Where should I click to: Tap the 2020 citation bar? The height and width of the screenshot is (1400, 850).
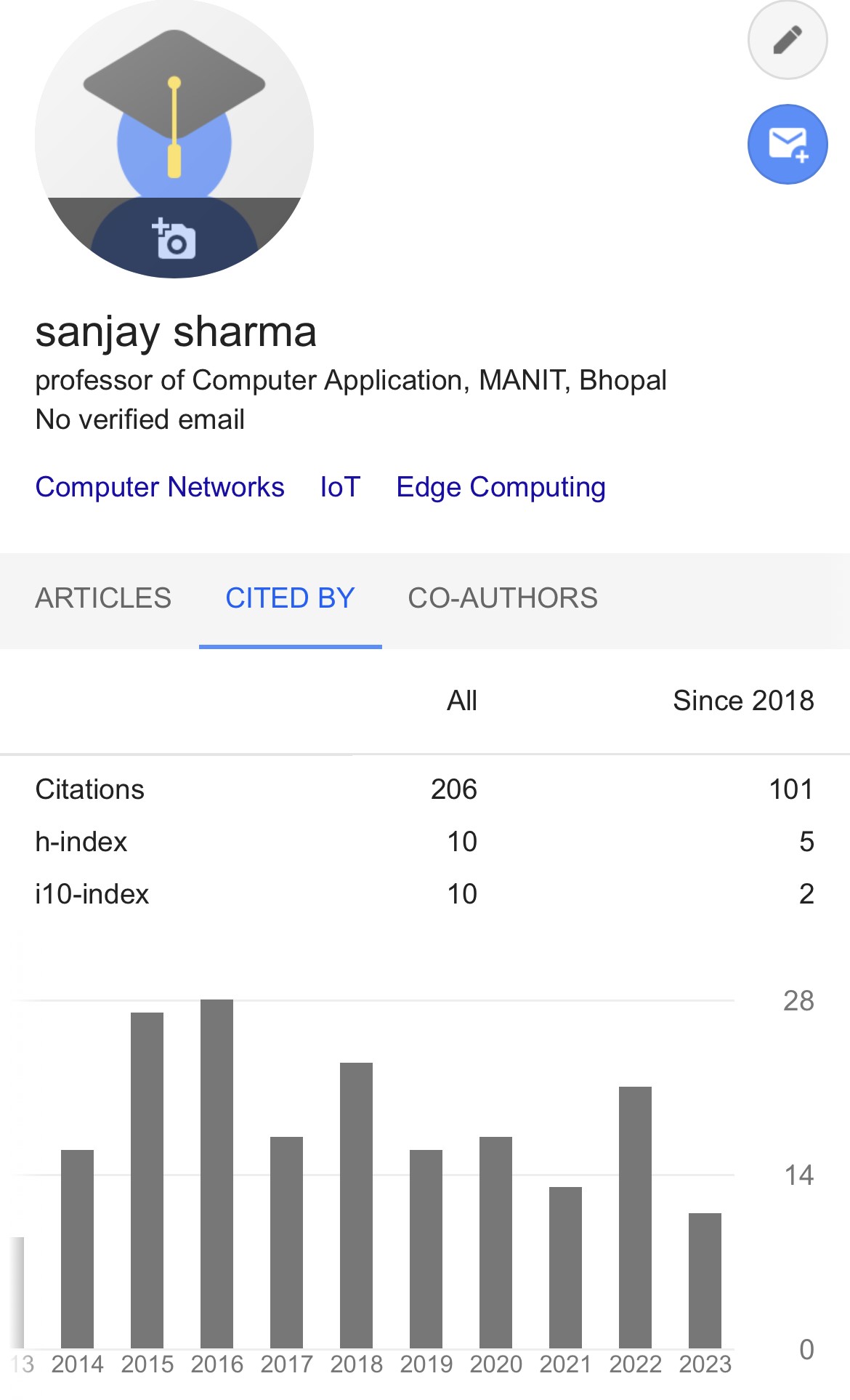pos(495,1242)
